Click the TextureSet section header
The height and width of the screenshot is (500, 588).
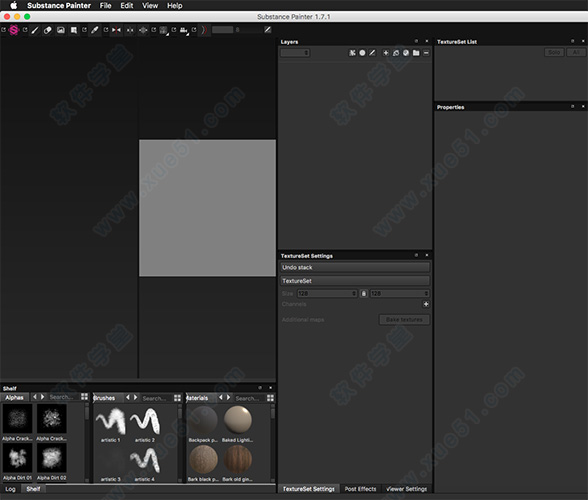coord(355,281)
